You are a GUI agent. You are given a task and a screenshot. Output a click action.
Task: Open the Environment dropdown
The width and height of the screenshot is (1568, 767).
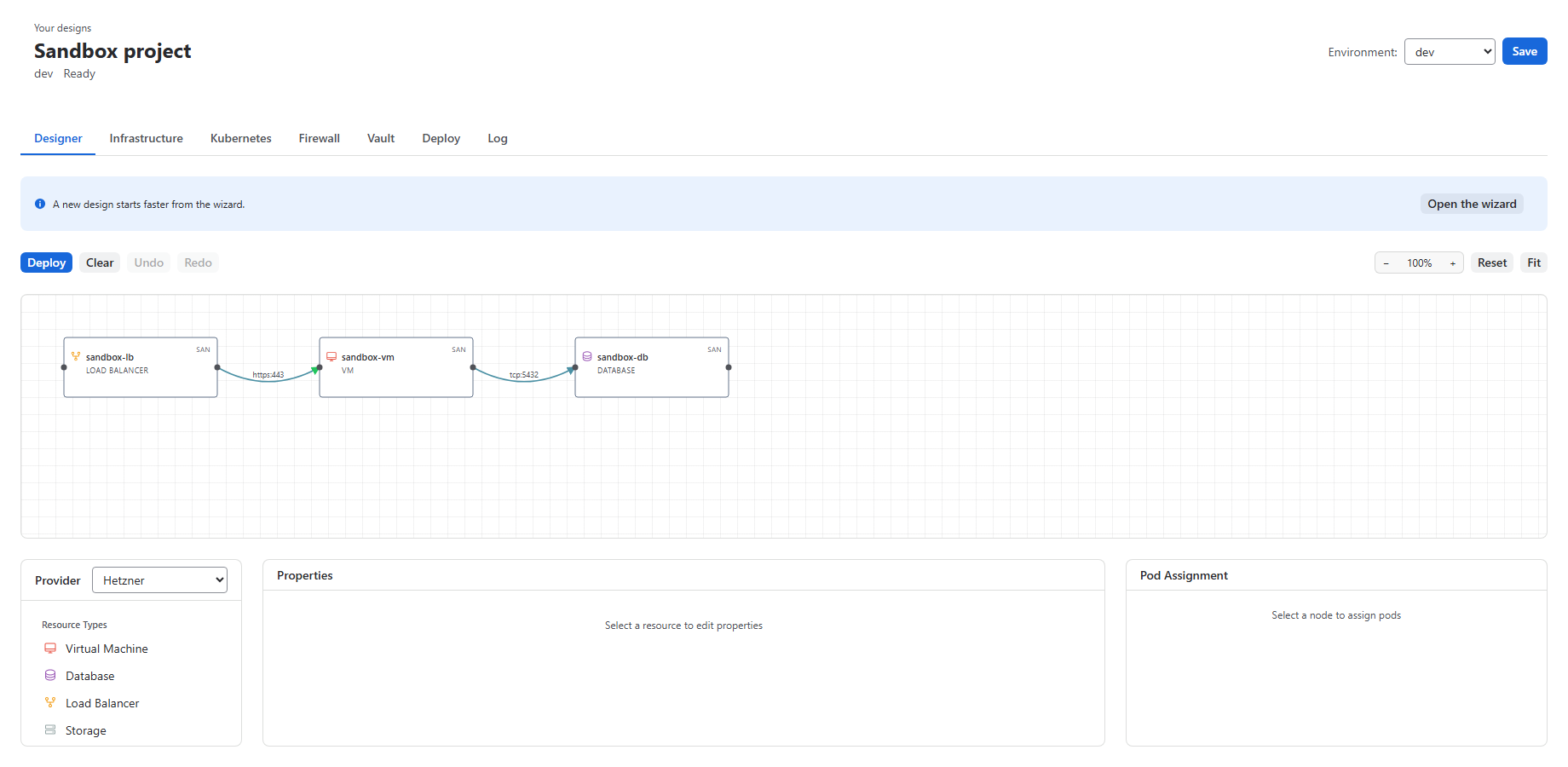[1450, 51]
